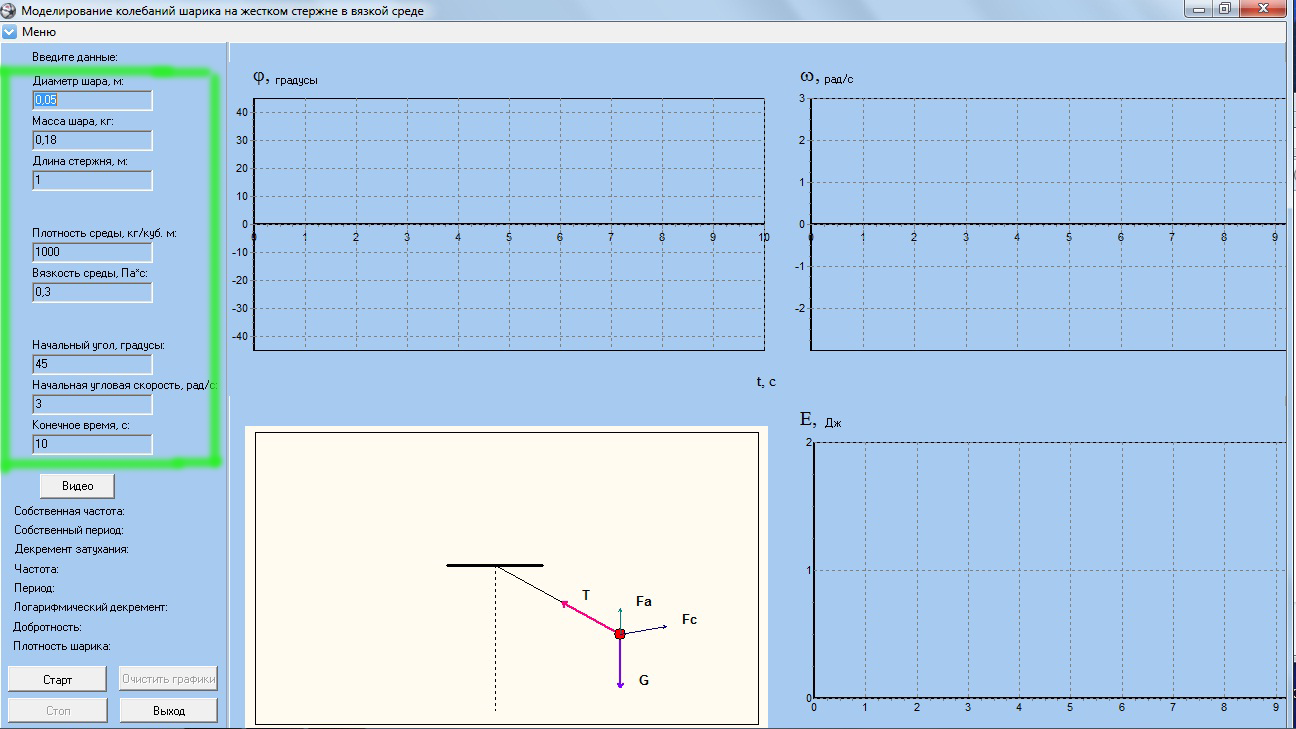1296x729 pixels.
Task: Edit the Вязкость среды input field
Action: (x=92, y=292)
